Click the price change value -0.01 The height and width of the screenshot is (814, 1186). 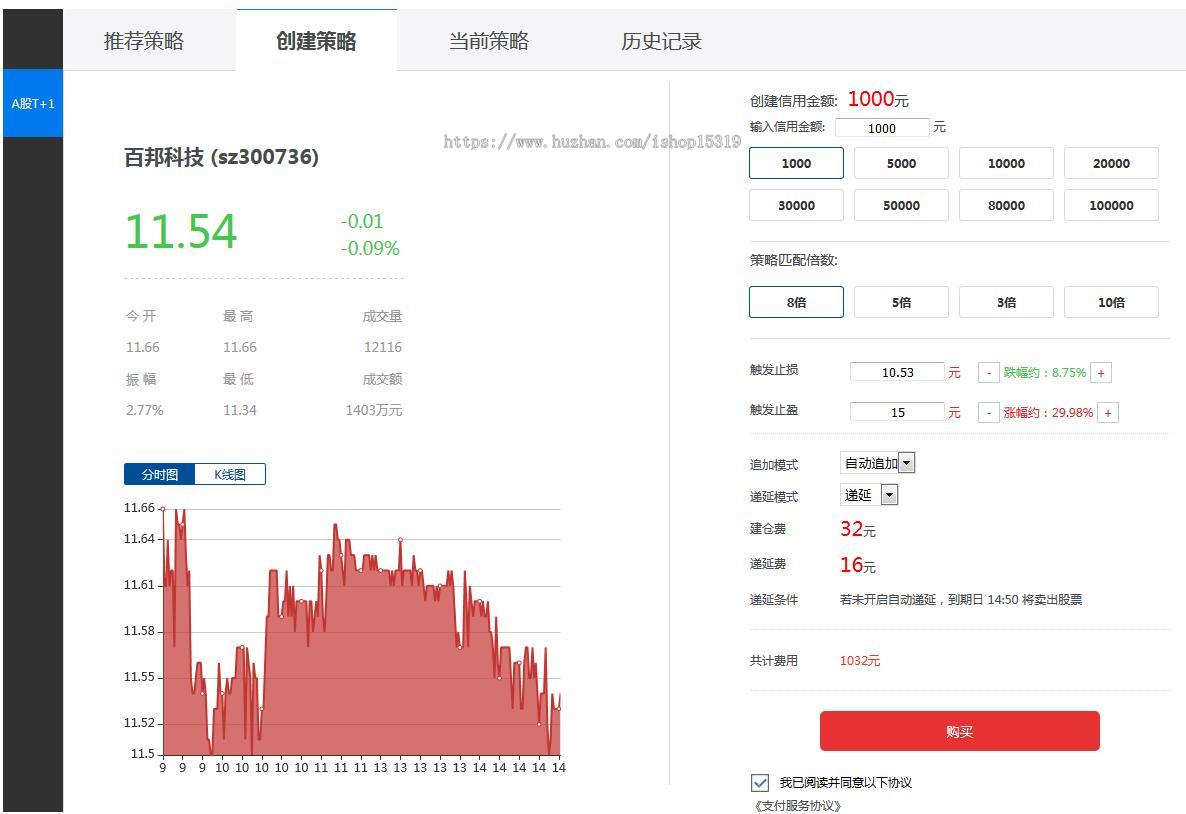(362, 221)
